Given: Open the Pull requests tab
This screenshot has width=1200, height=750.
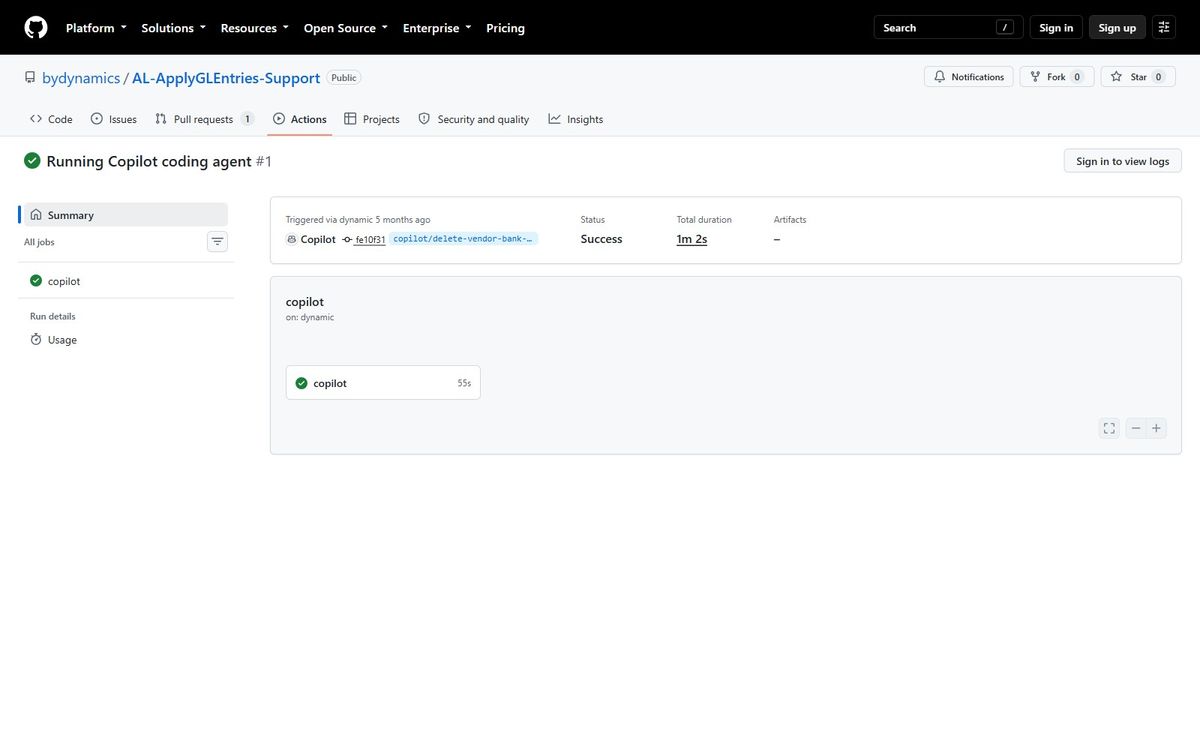Looking at the screenshot, I should [x=204, y=119].
